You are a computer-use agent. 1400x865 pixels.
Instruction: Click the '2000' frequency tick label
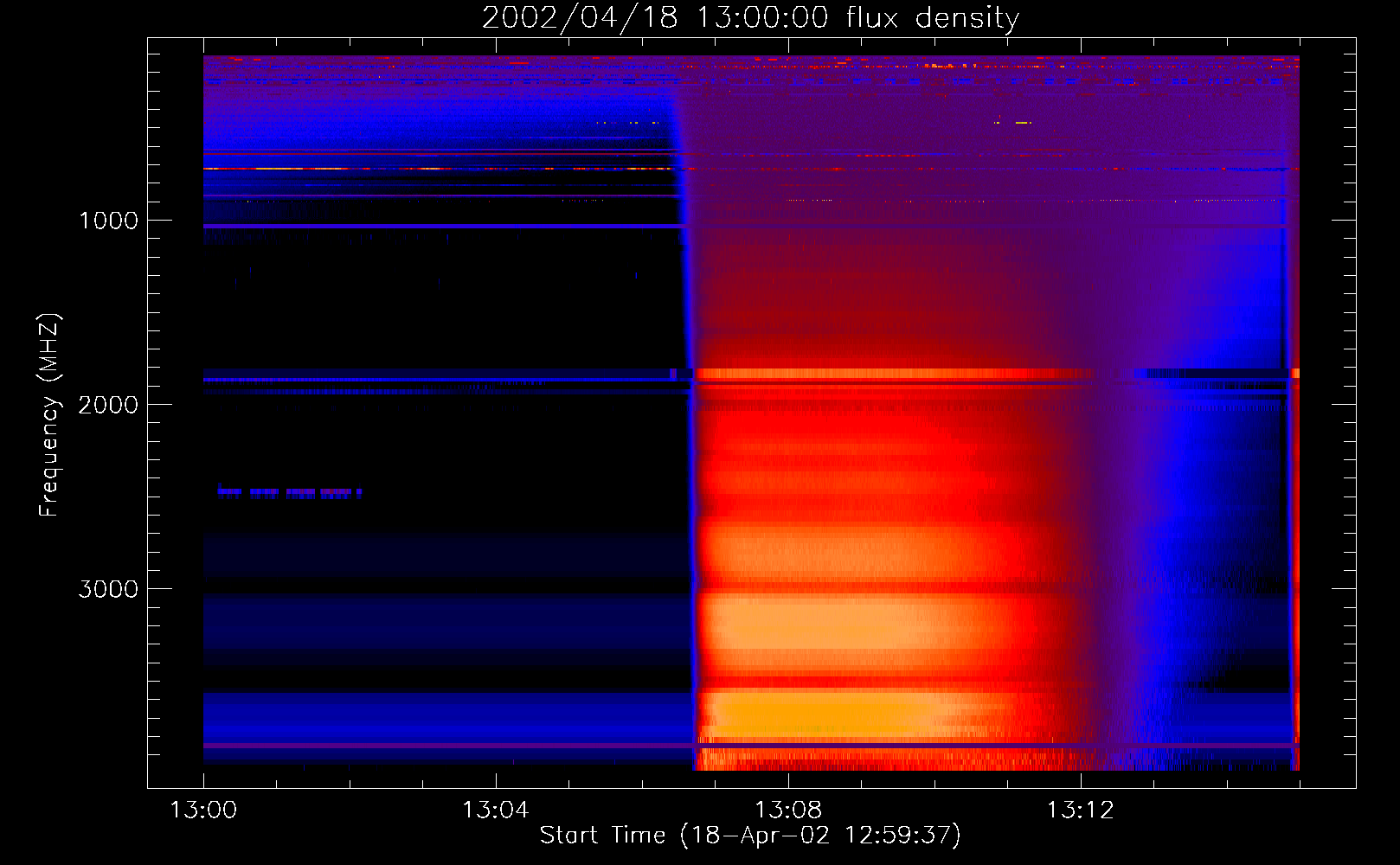(108, 405)
